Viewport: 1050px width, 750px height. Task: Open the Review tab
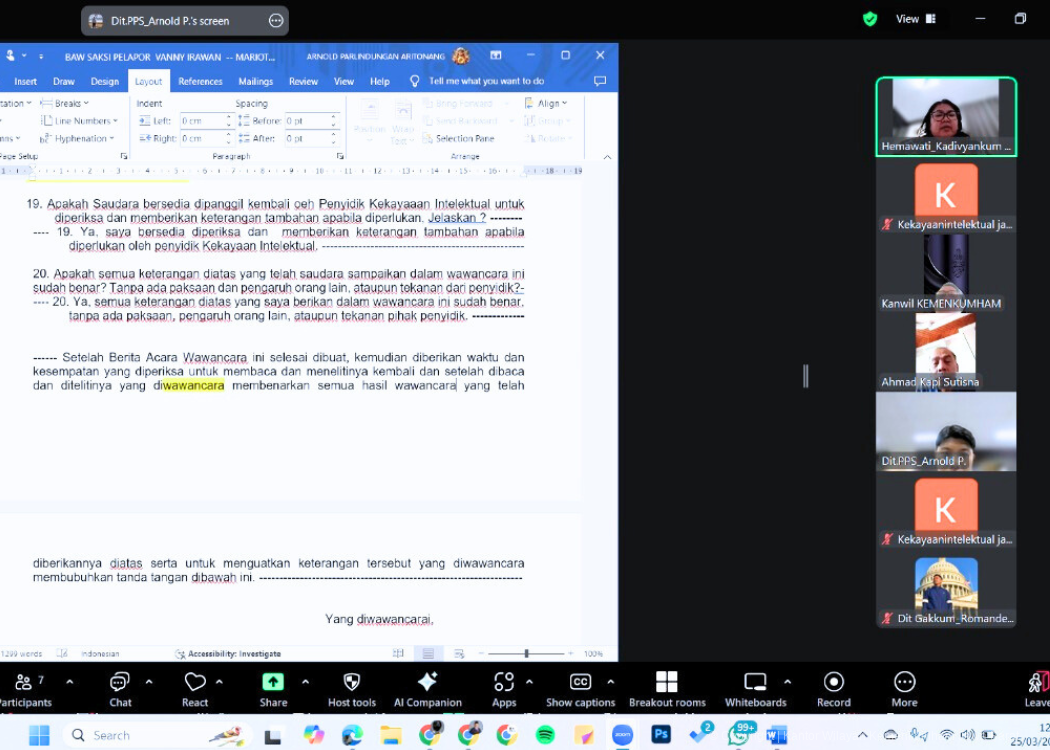point(303,81)
